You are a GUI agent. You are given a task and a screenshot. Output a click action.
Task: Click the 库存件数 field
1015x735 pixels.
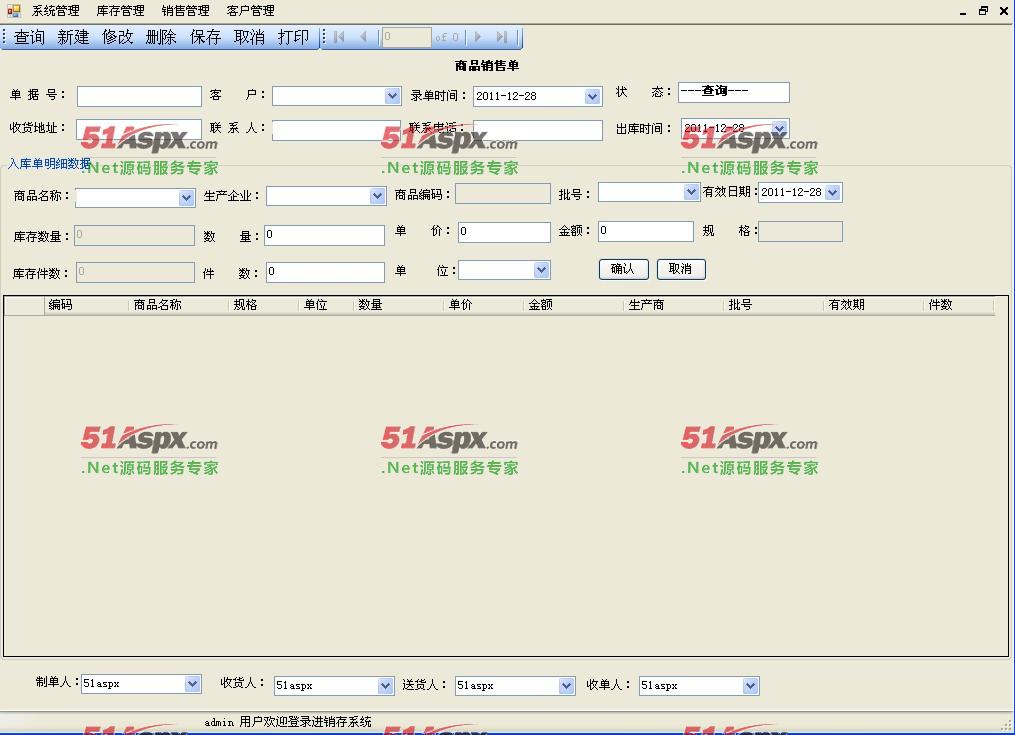pyautogui.click(x=135, y=272)
